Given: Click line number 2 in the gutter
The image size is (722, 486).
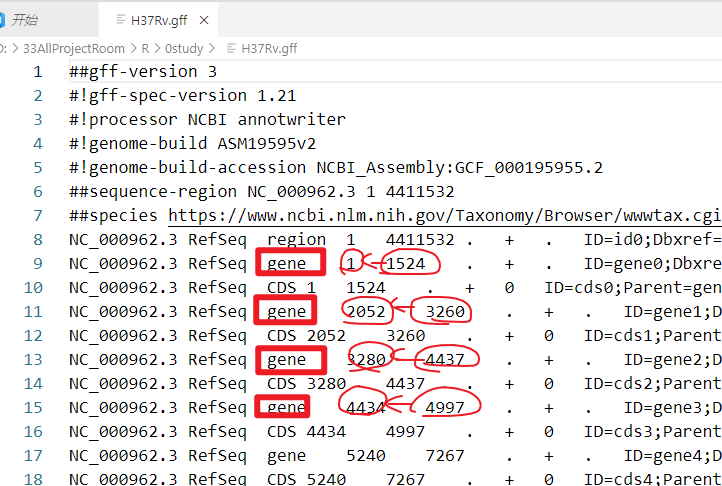Looking at the screenshot, I should point(38,96).
